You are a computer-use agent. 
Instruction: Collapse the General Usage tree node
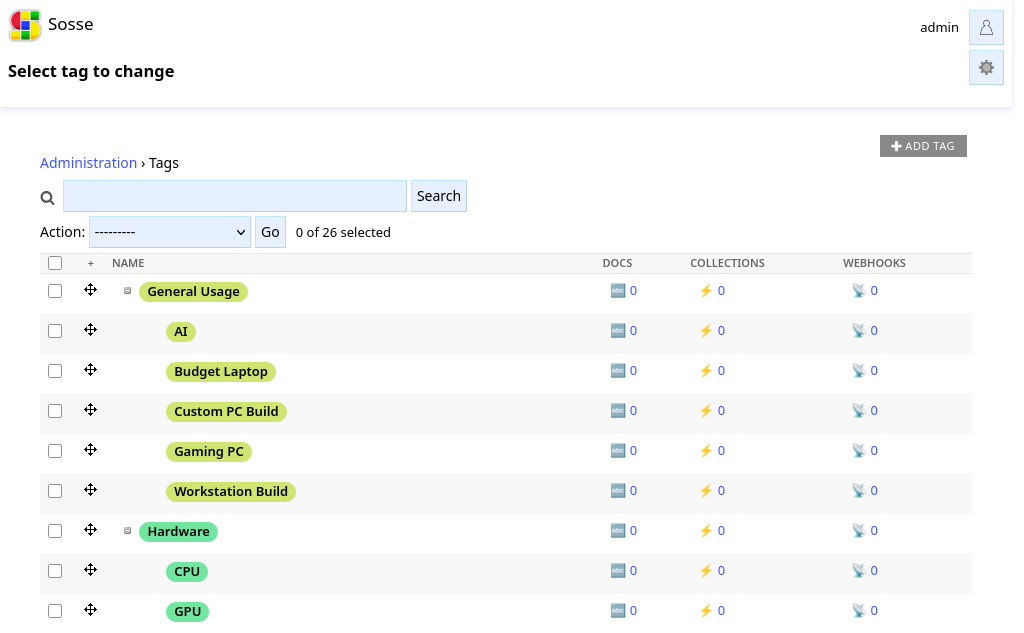coord(127,291)
